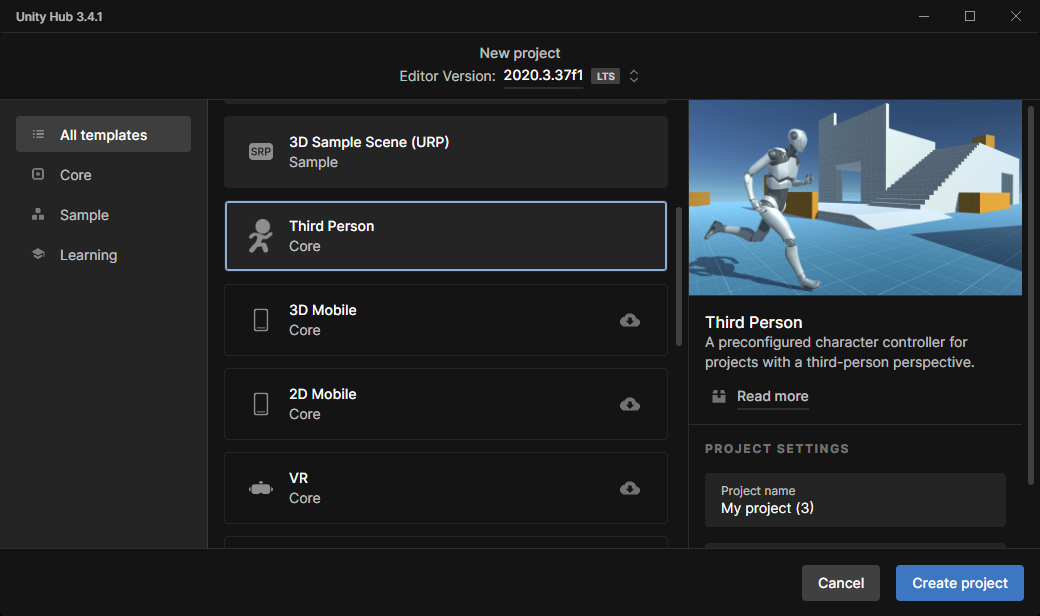
Task: Pick the VR template card
Action: point(446,488)
